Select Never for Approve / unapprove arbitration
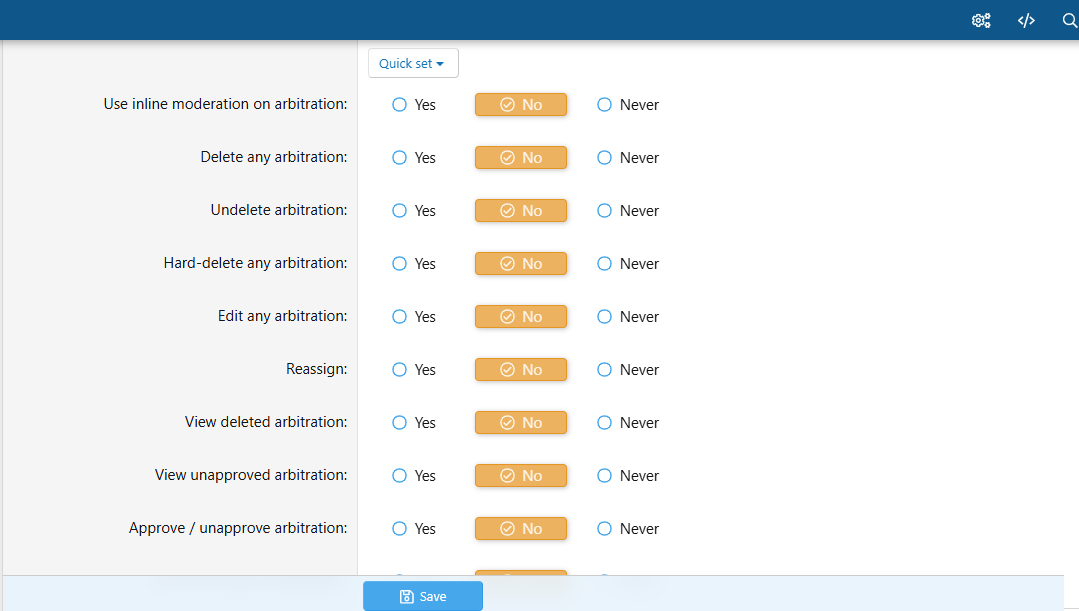The width and height of the screenshot is (1079, 611). [x=604, y=529]
